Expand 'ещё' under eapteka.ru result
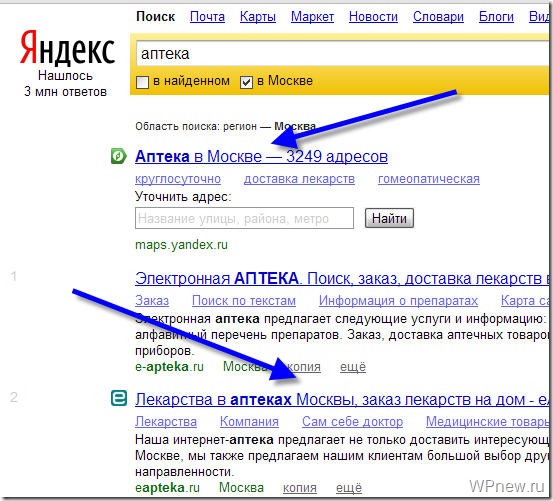Screen dimensions: 553x501 [349, 488]
